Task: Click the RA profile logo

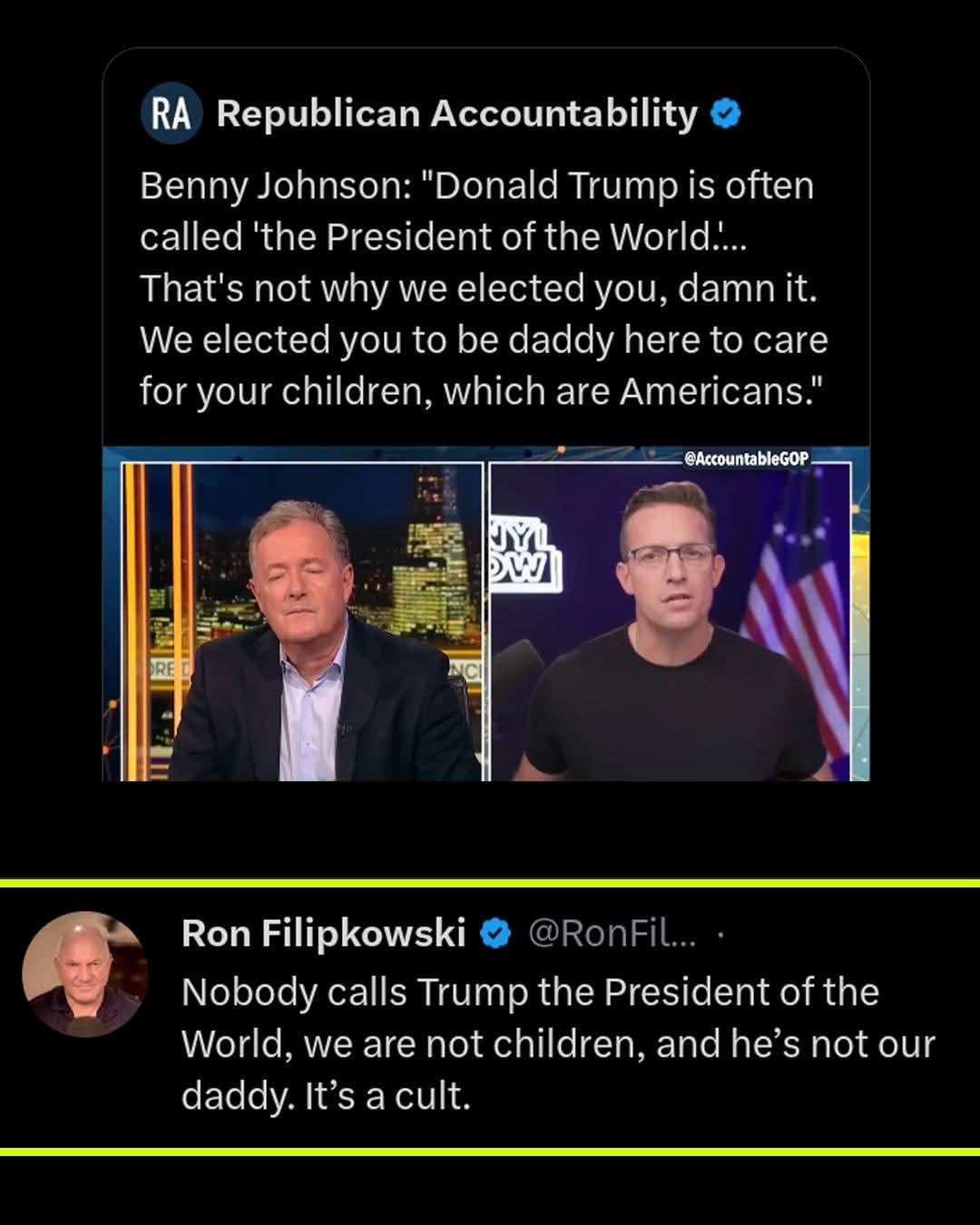Action: point(171,114)
